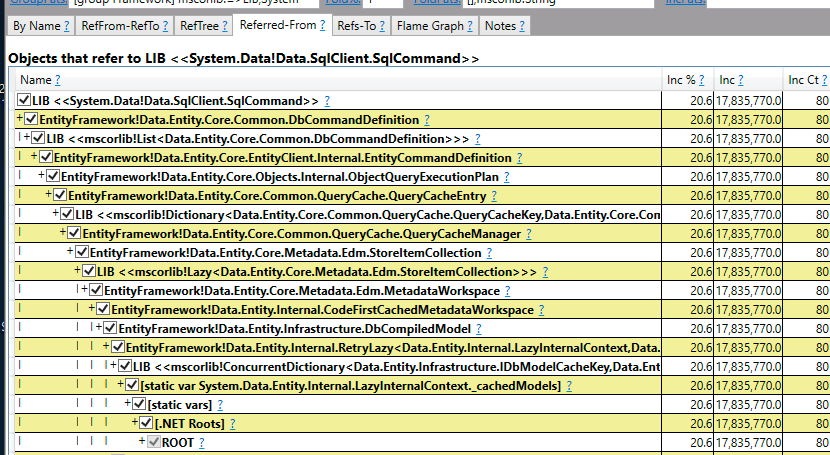830x455 pixels.
Task: Select the Refs-To tab
Action: pyautogui.click(x=361, y=26)
